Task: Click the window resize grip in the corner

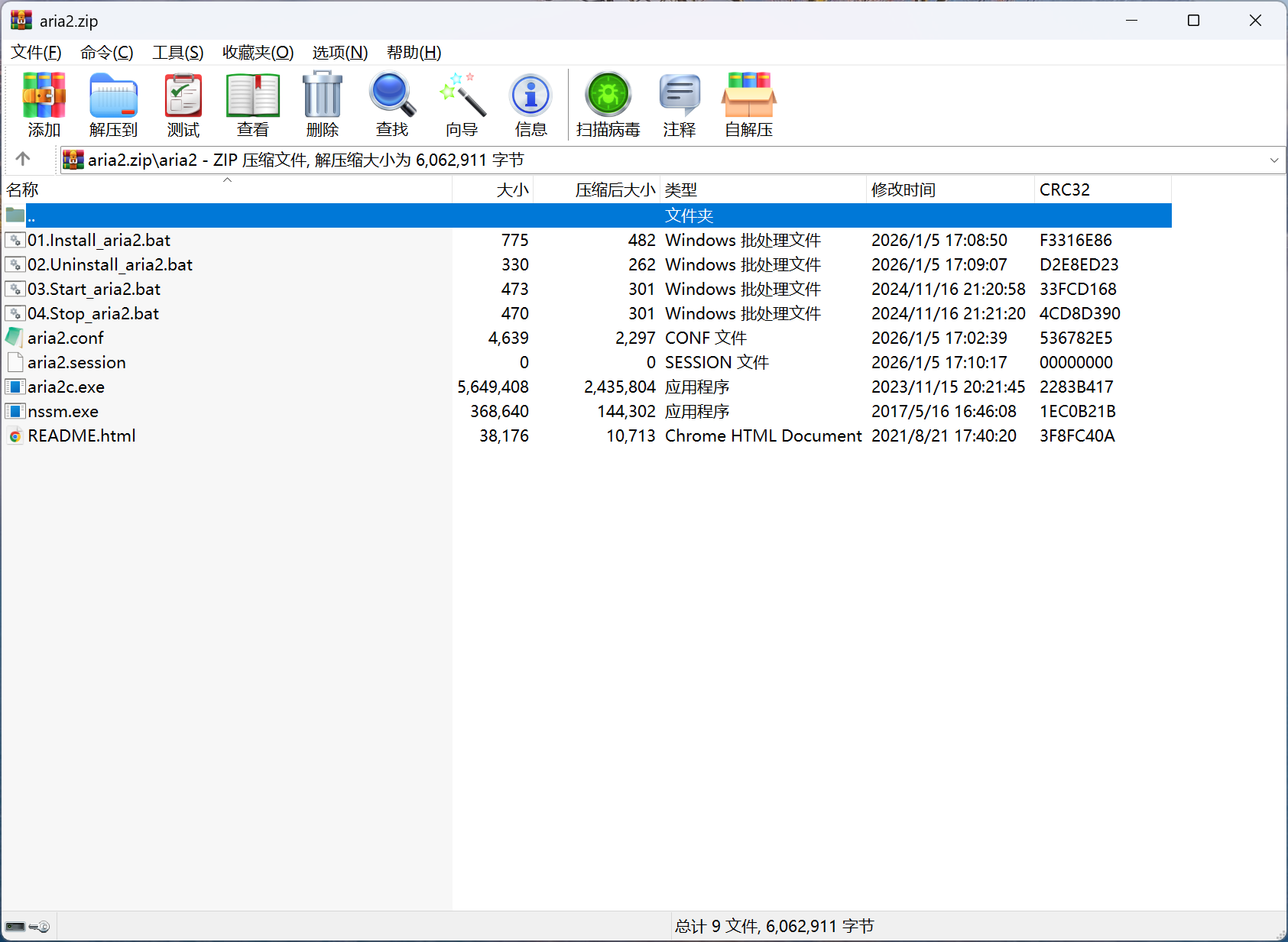Action: click(1281, 934)
